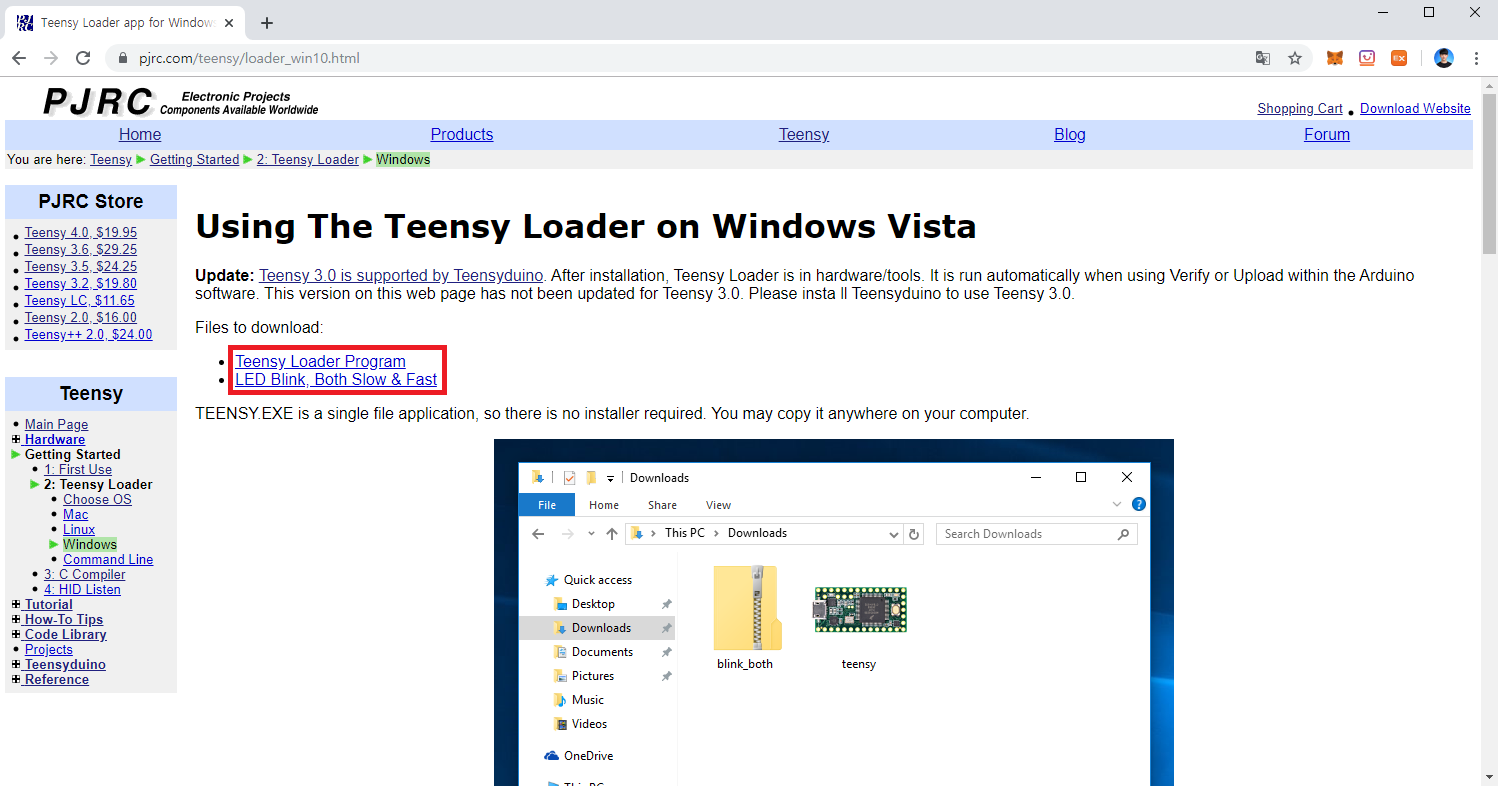Viewport: 1498px width, 786px height.
Task: Download LED Blink, Both Slow & Fast
Action: click(336, 379)
